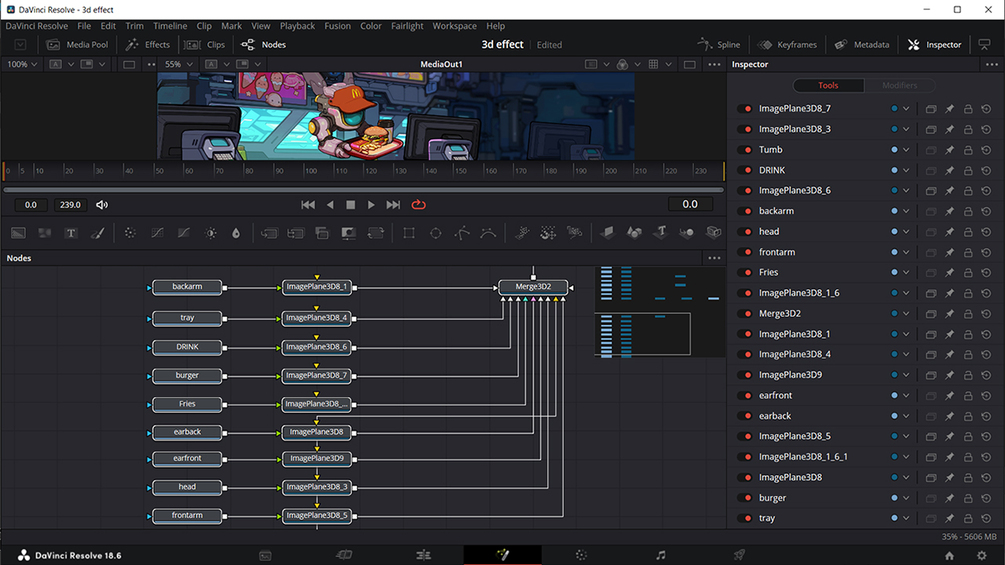This screenshot has height=565, width=1005.
Task: Expand the ImagePlane3D9 tool chevron
Action: click(x=906, y=375)
